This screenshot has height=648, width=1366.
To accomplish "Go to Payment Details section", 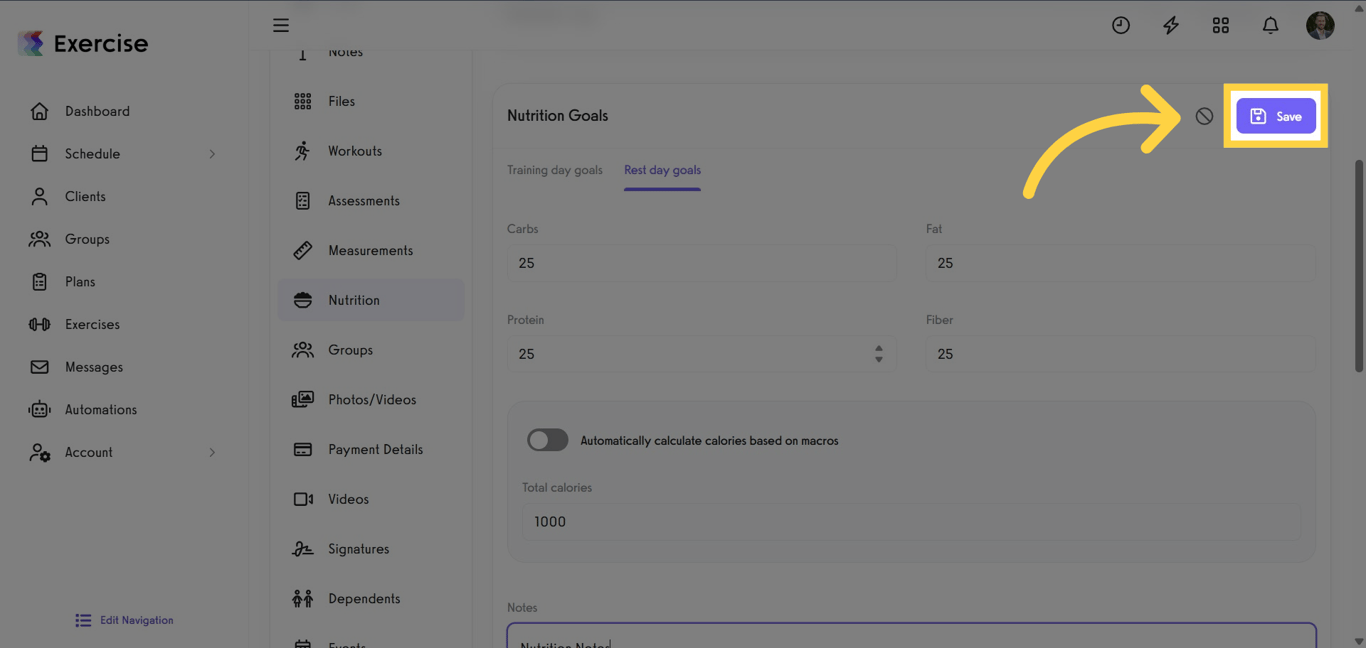I will pos(375,449).
